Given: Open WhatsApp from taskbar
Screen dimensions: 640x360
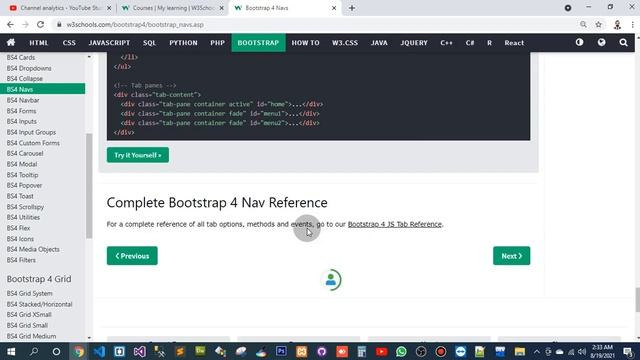Looking at the screenshot, I should click(401, 351).
